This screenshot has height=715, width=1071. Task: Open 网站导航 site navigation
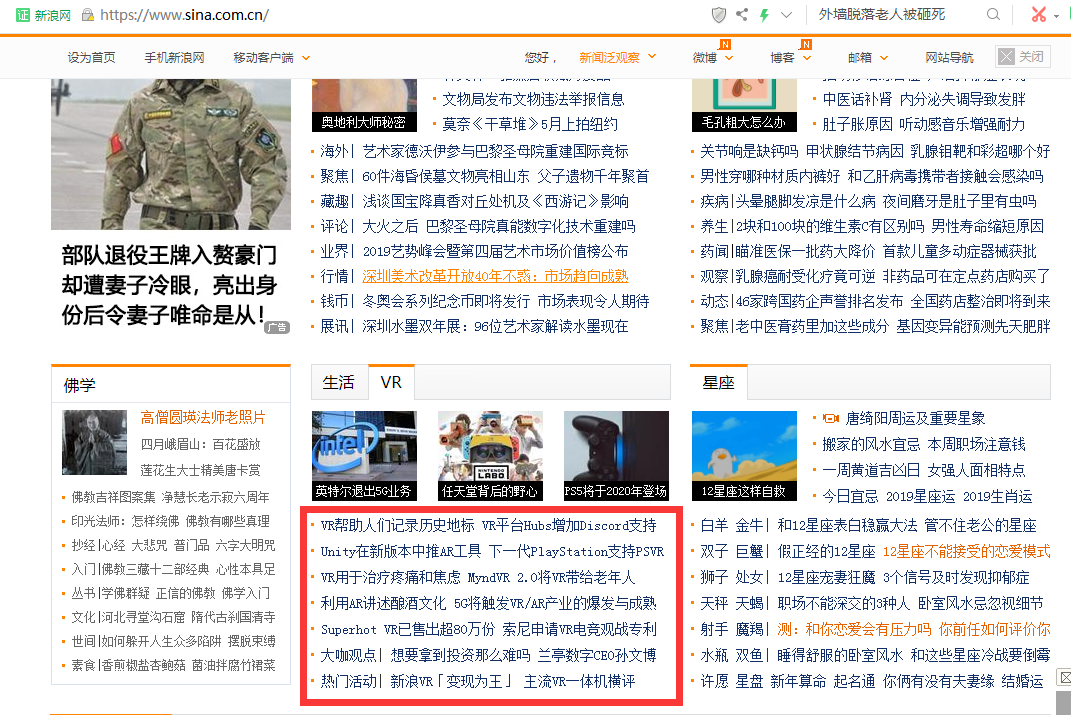[949, 58]
